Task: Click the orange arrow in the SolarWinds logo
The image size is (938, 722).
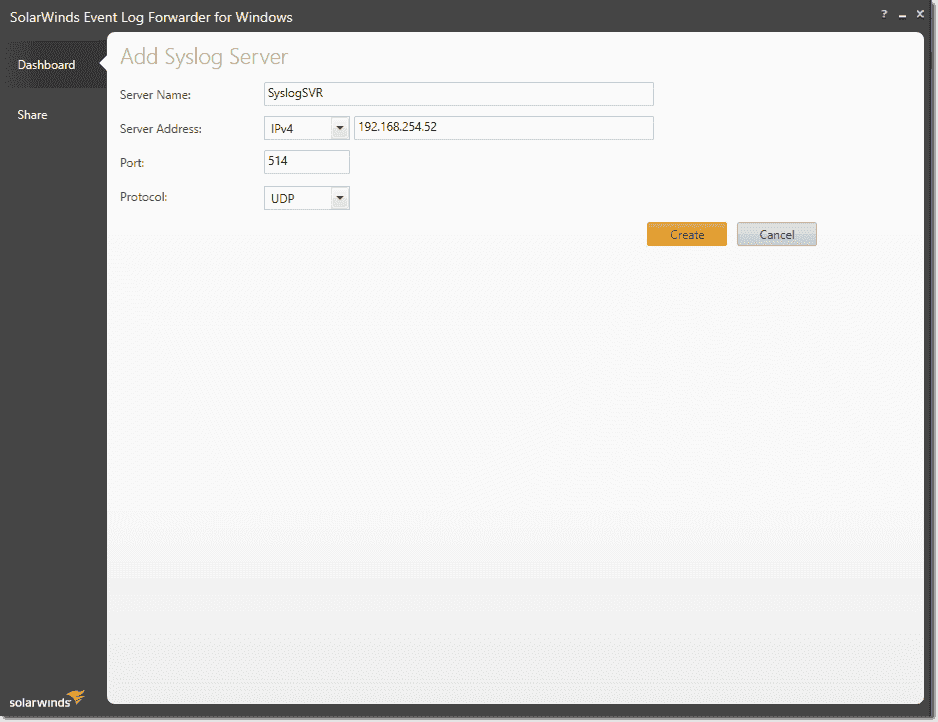Action: (75, 697)
